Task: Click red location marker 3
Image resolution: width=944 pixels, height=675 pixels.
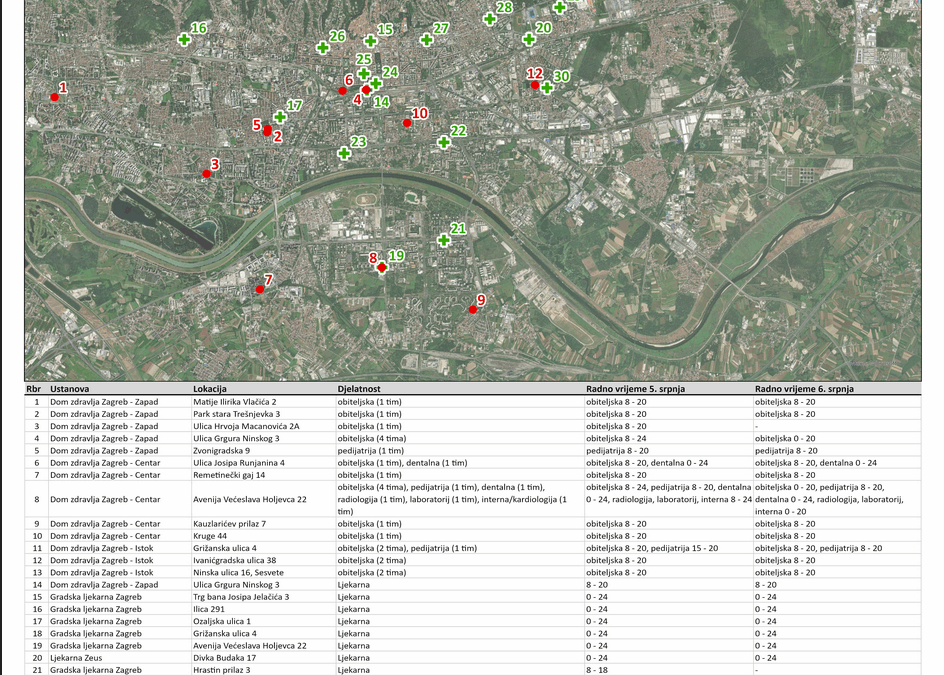Action: point(207,174)
